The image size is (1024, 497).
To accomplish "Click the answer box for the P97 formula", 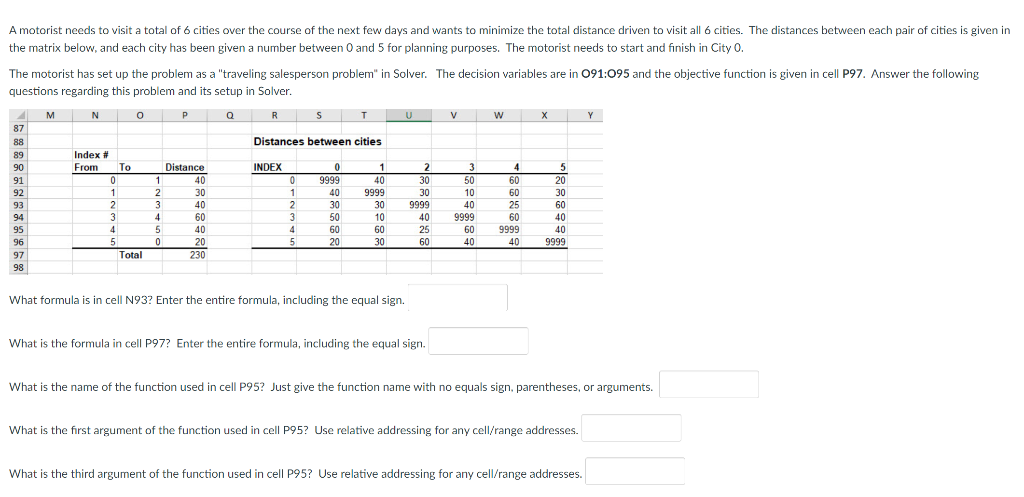I will 478,341.
